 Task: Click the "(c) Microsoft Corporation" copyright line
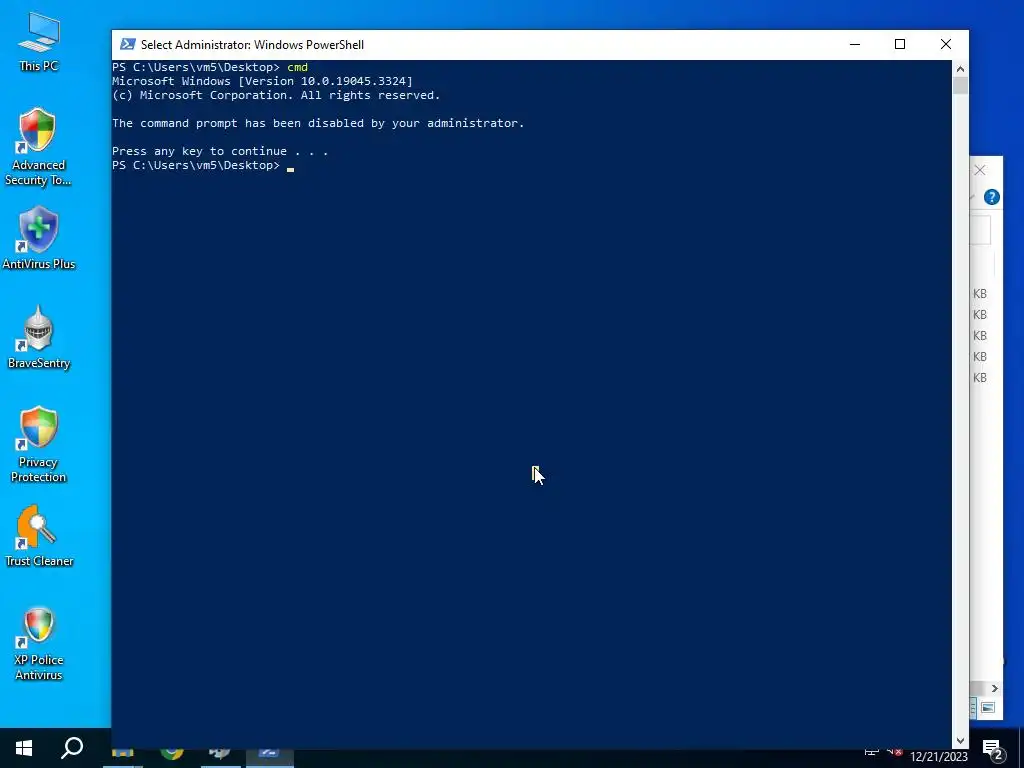[276, 95]
